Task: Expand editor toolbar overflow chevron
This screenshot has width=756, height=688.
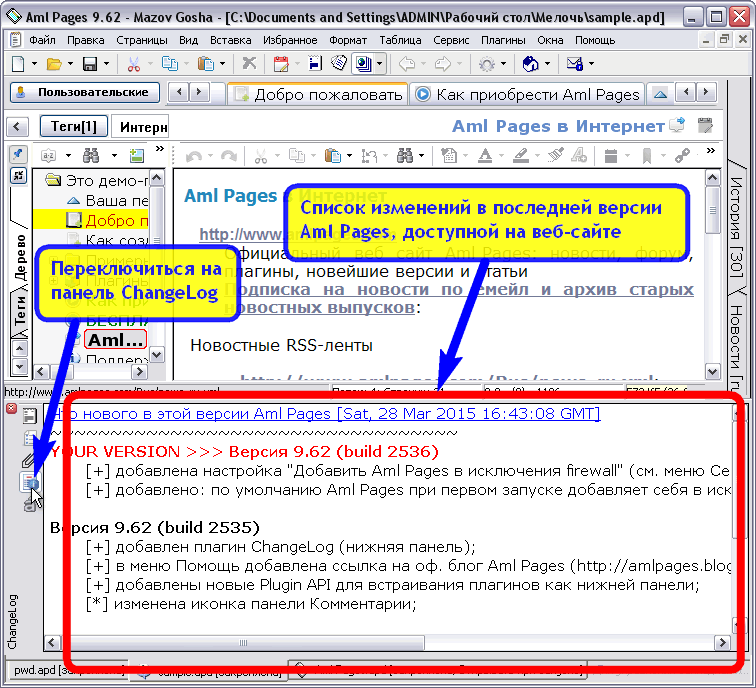Action: (711, 150)
